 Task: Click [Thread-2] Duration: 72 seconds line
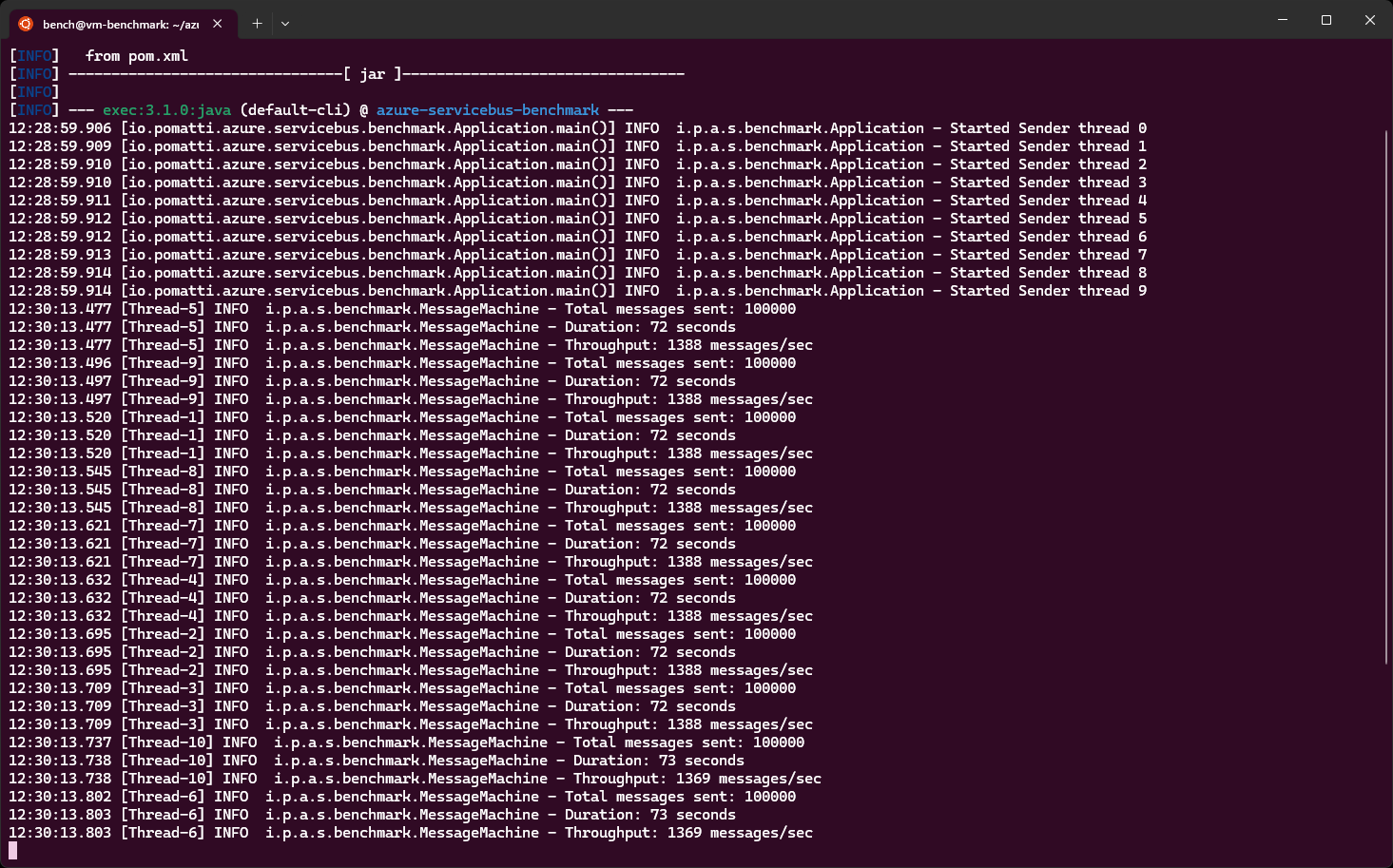372,652
